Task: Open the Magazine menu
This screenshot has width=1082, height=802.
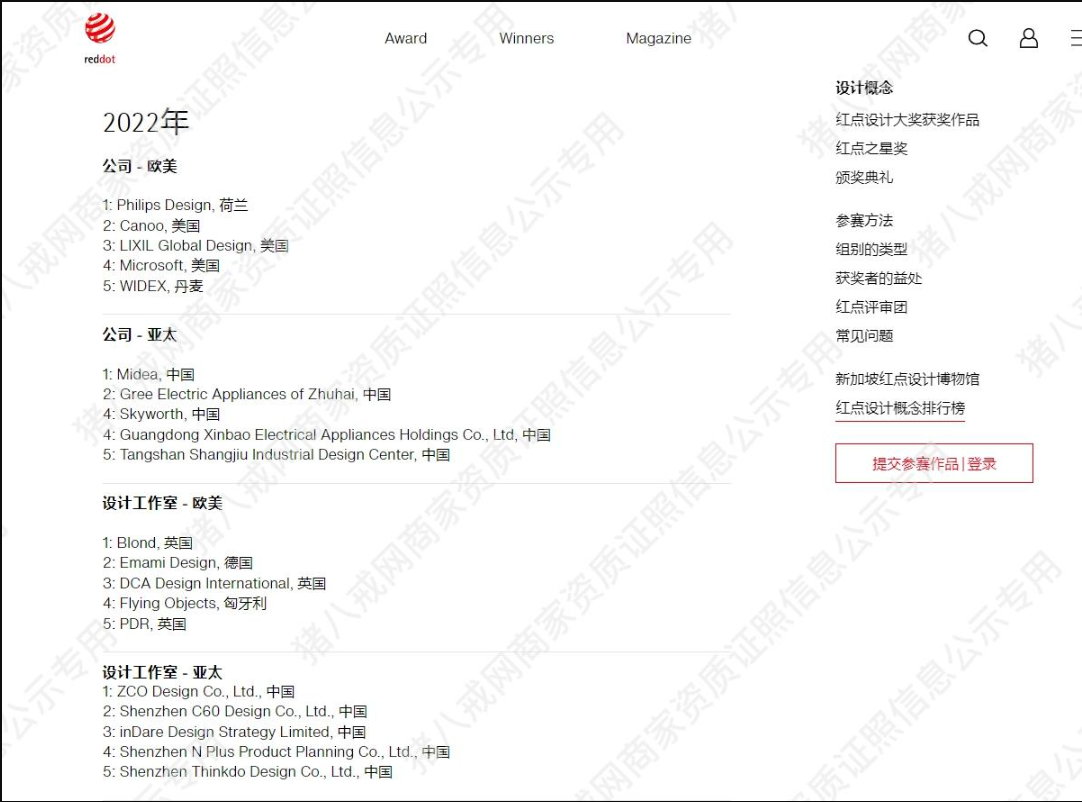Action: coord(658,39)
